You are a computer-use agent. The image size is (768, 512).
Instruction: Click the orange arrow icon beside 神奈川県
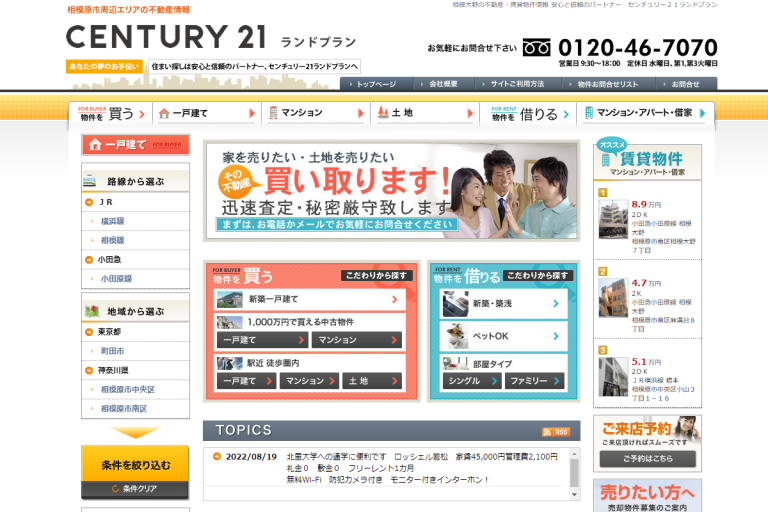tap(89, 370)
